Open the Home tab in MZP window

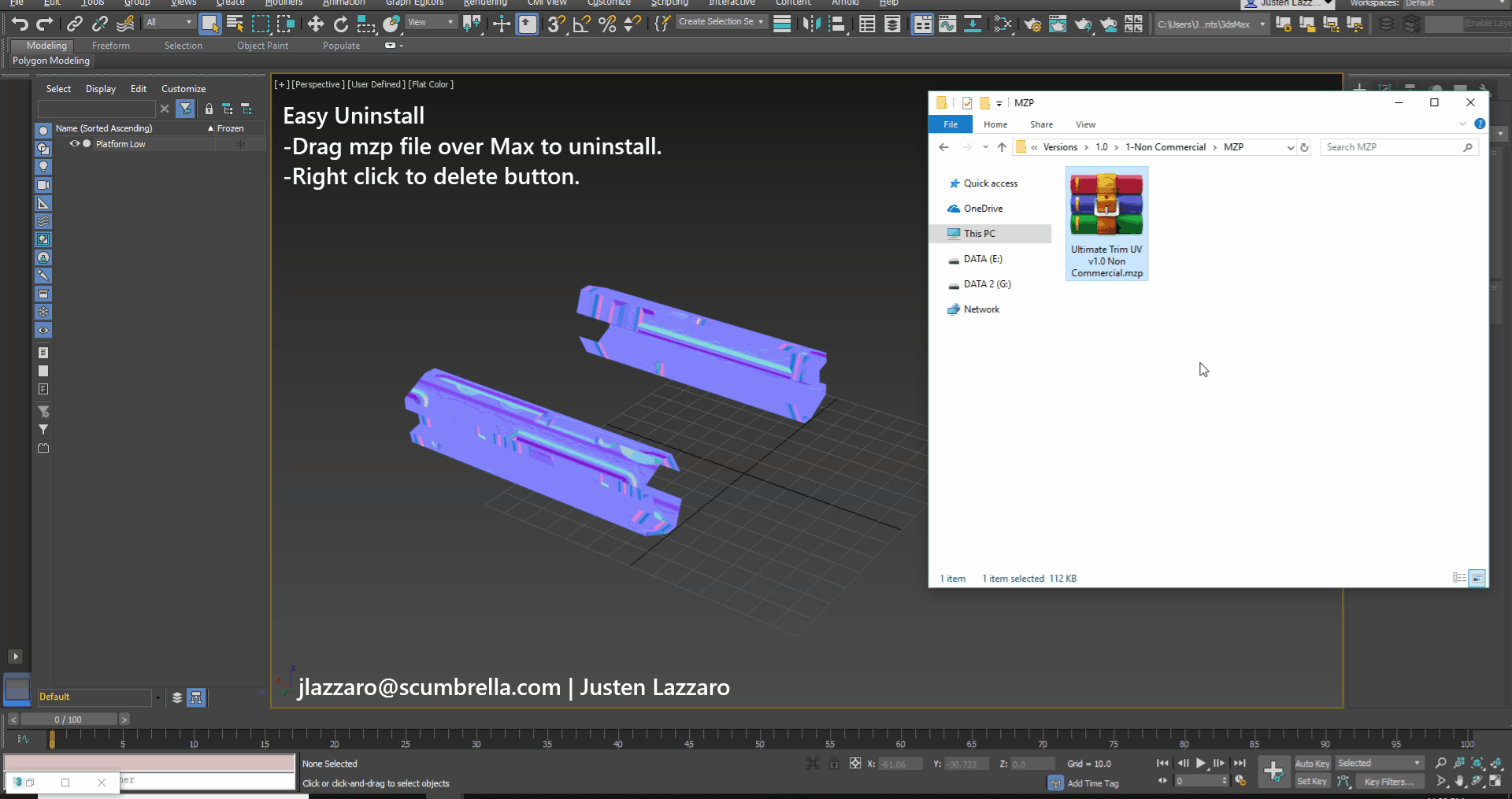pos(995,124)
